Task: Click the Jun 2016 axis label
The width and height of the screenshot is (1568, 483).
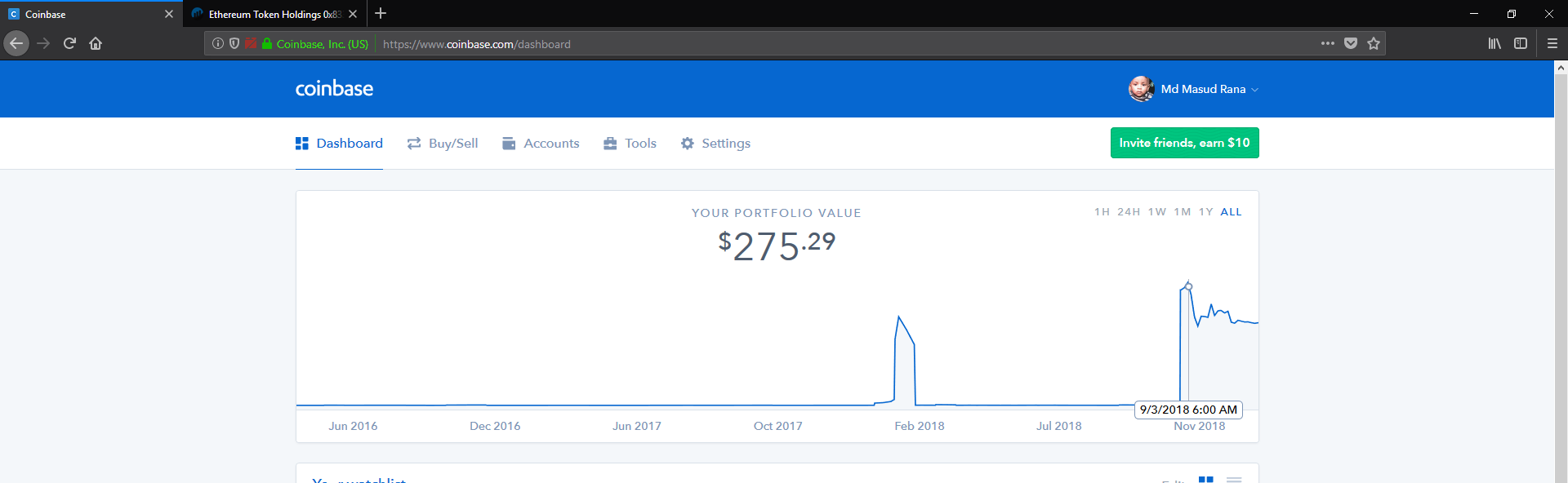Action: (353, 426)
